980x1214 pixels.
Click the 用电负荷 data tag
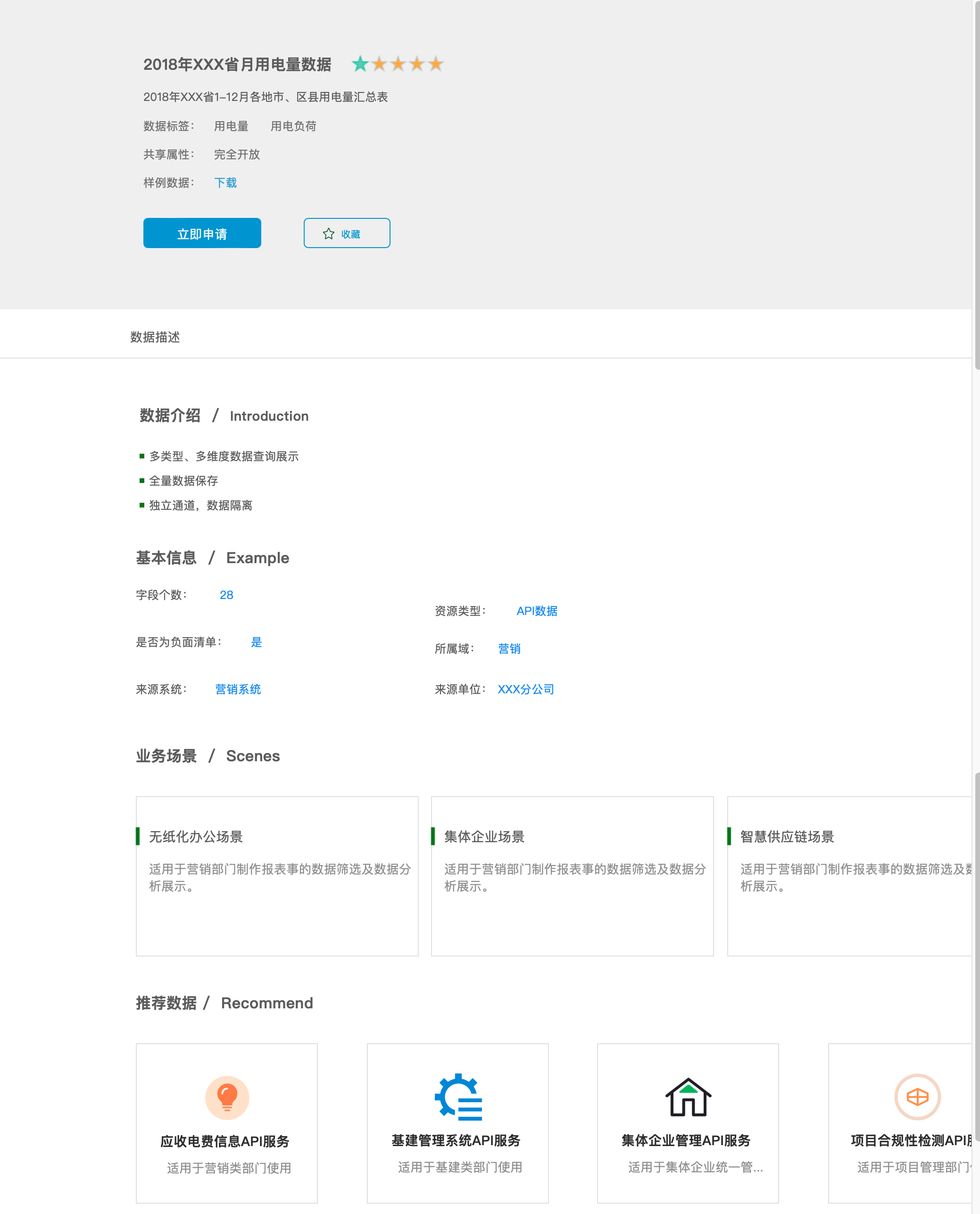click(x=293, y=126)
